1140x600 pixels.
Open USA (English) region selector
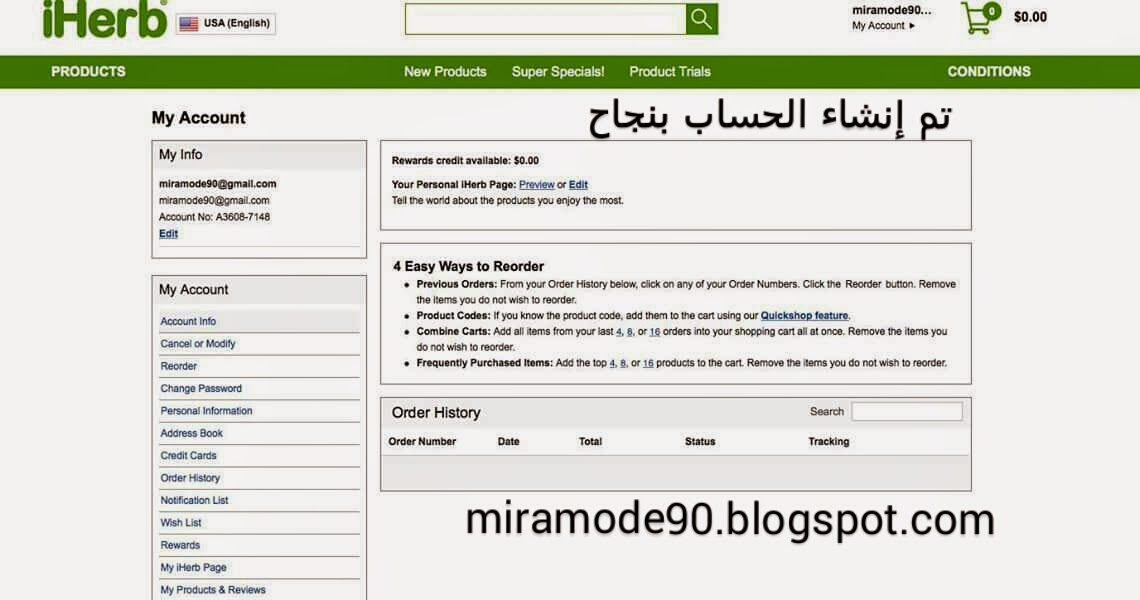(x=226, y=23)
